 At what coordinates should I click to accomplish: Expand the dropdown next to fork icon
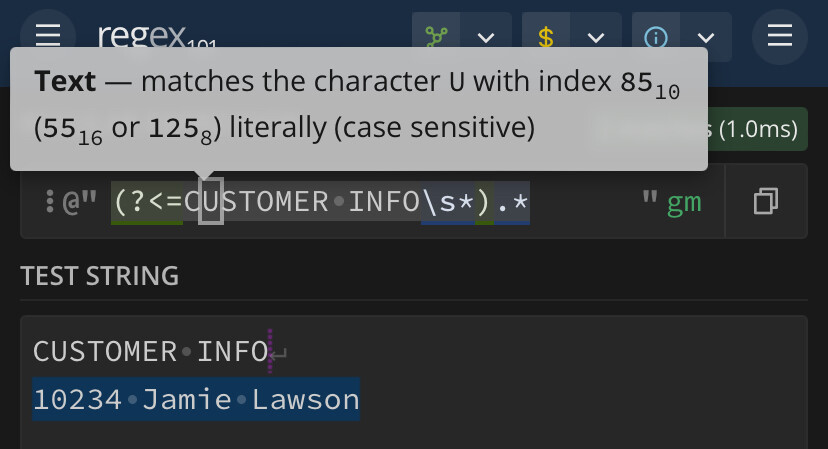[486, 37]
